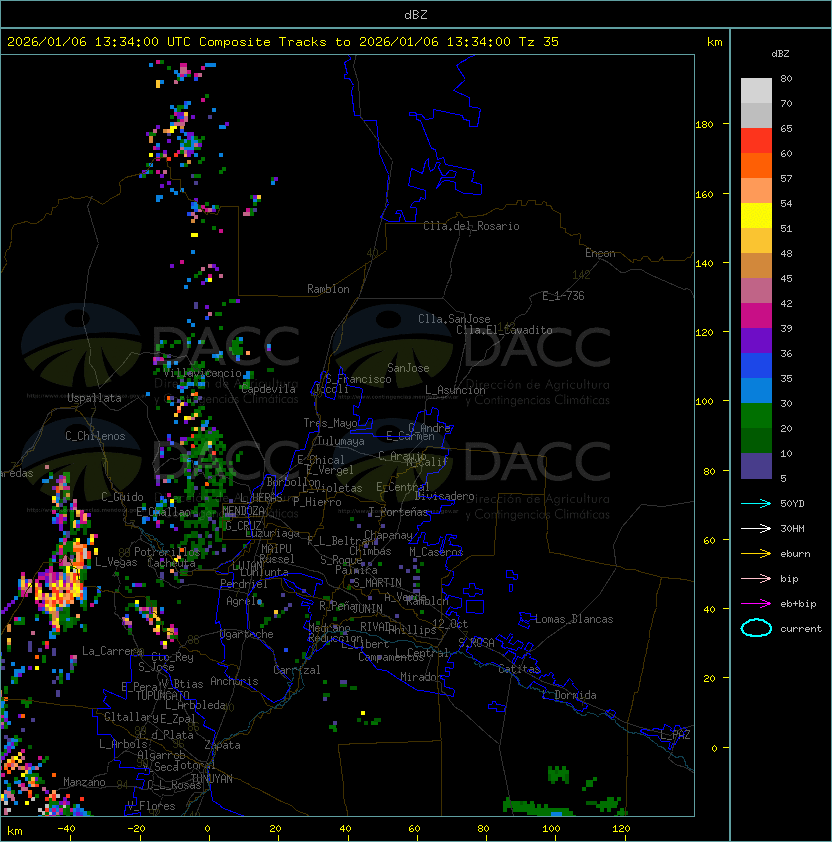Select the Uspallata label on the map
Viewport: 832px width, 842px height.
pos(94,398)
